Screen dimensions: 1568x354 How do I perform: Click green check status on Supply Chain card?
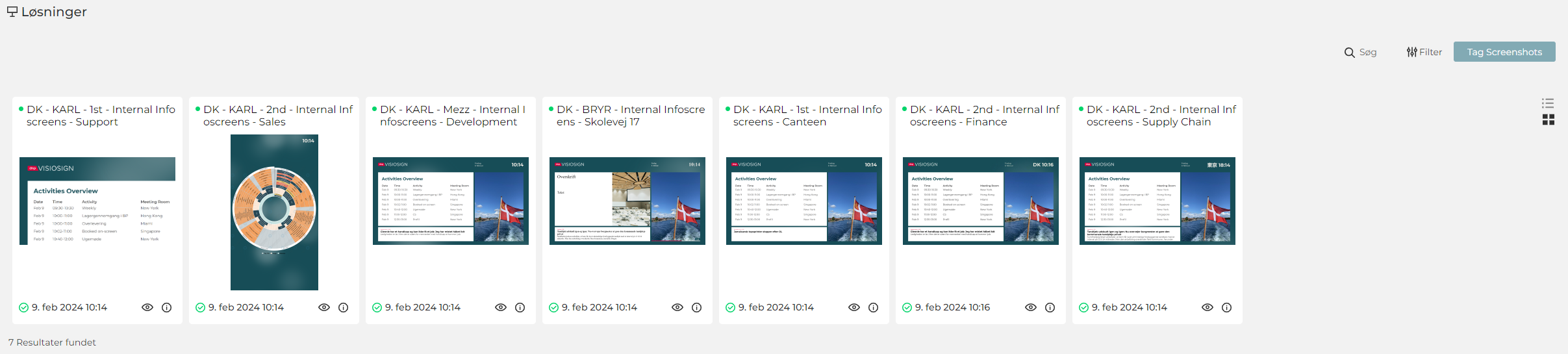(x=1083, y=308)
